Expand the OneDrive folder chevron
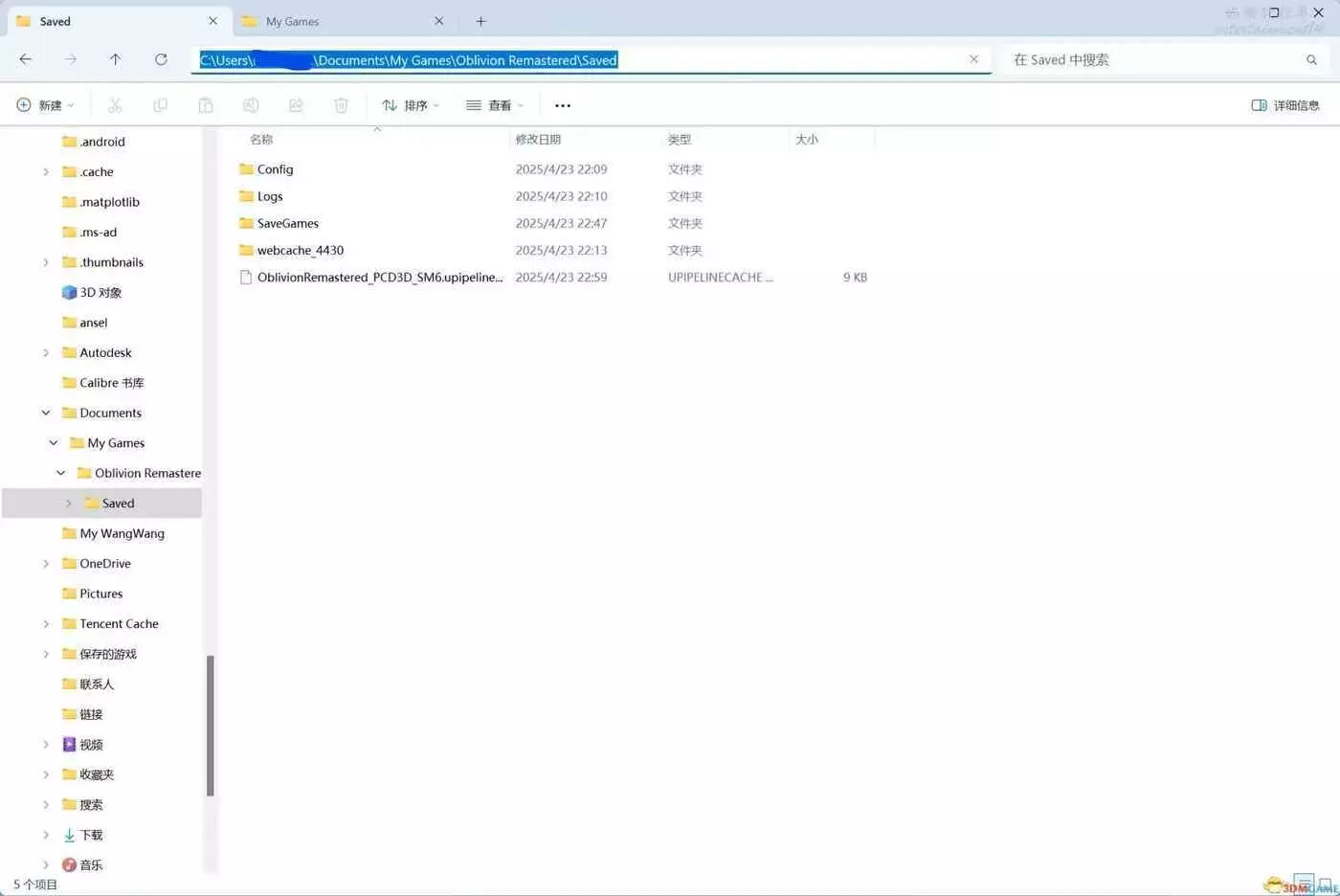The image size is (1340, 896). click(x=46, y=564)
